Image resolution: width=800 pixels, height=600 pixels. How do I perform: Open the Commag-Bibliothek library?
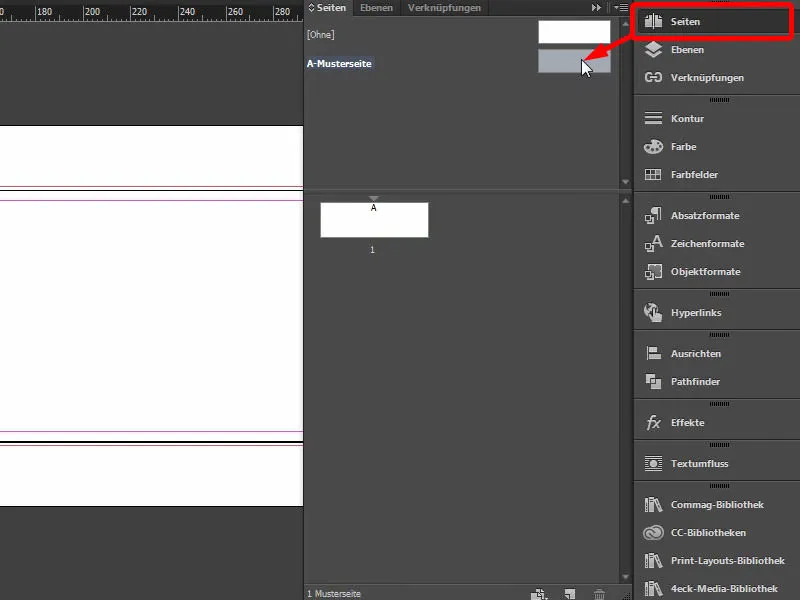tap(716, 505)
